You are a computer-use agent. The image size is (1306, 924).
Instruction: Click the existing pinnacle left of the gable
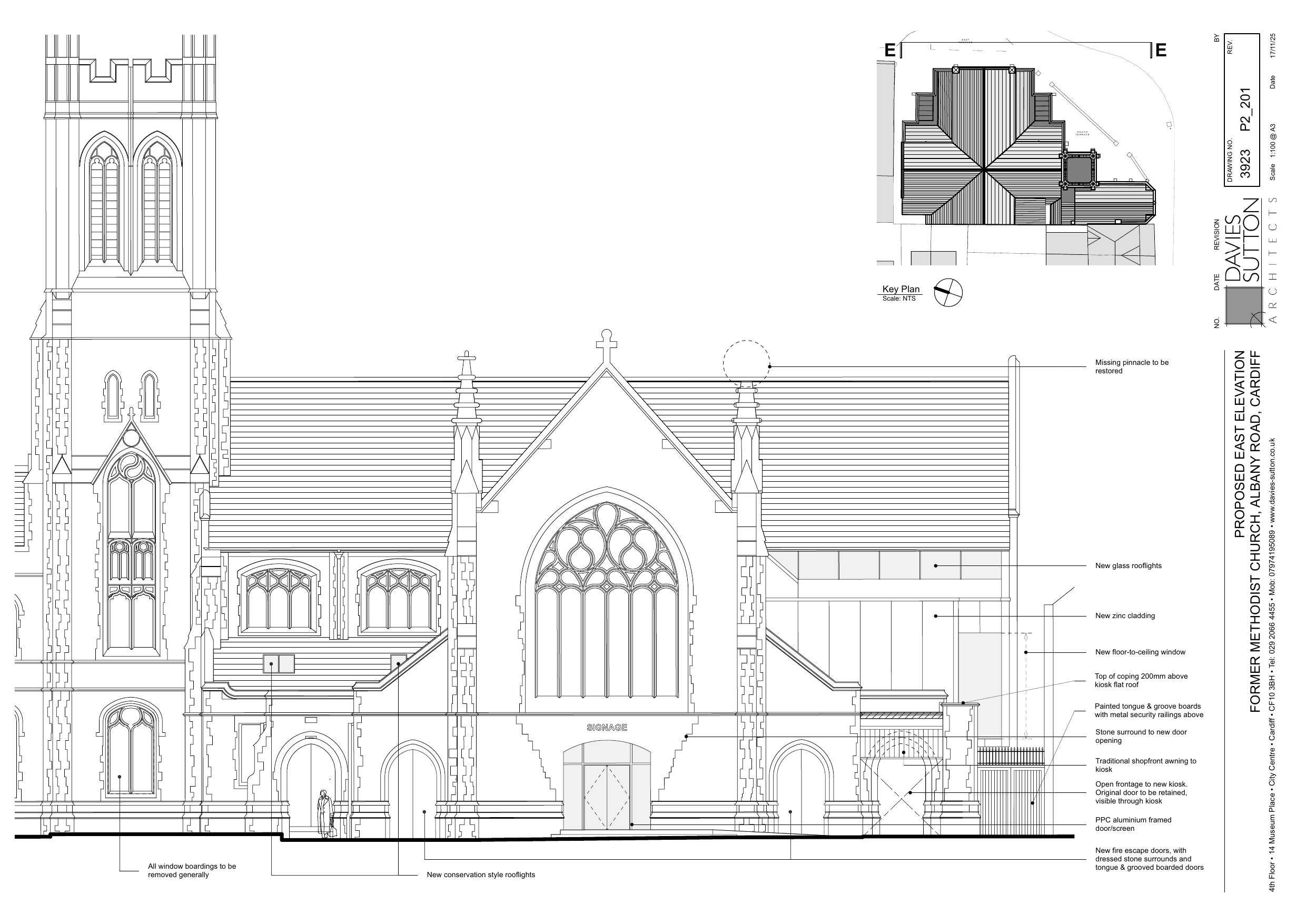click(467, 398)
